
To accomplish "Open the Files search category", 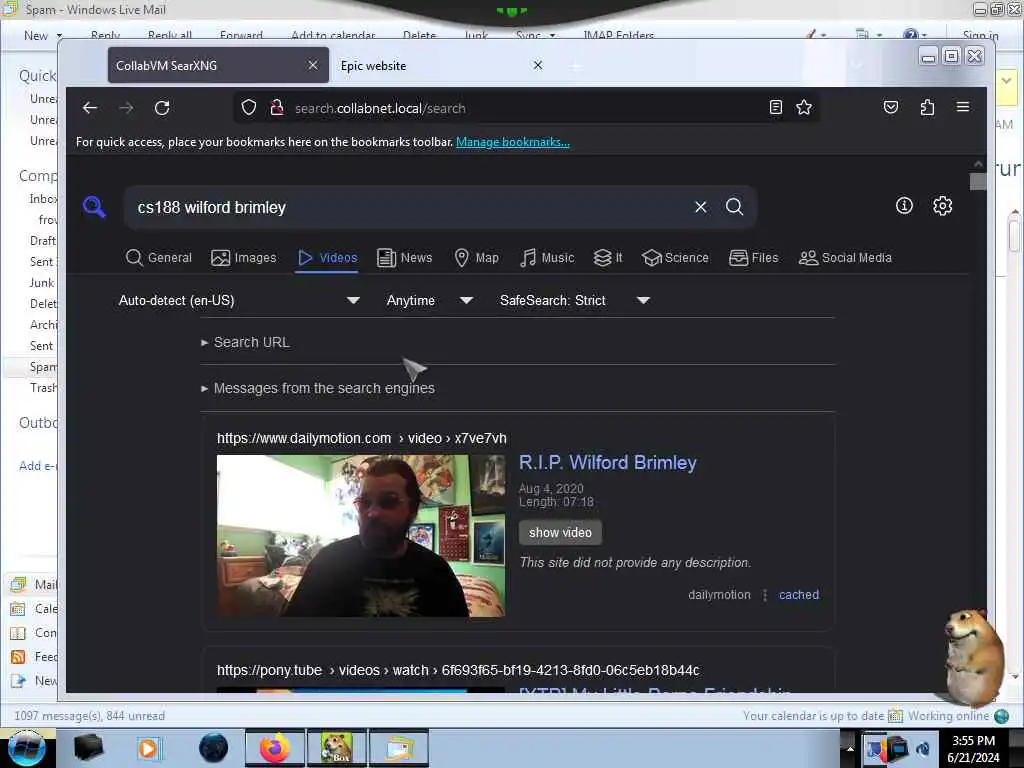I will tap(754, 258).
